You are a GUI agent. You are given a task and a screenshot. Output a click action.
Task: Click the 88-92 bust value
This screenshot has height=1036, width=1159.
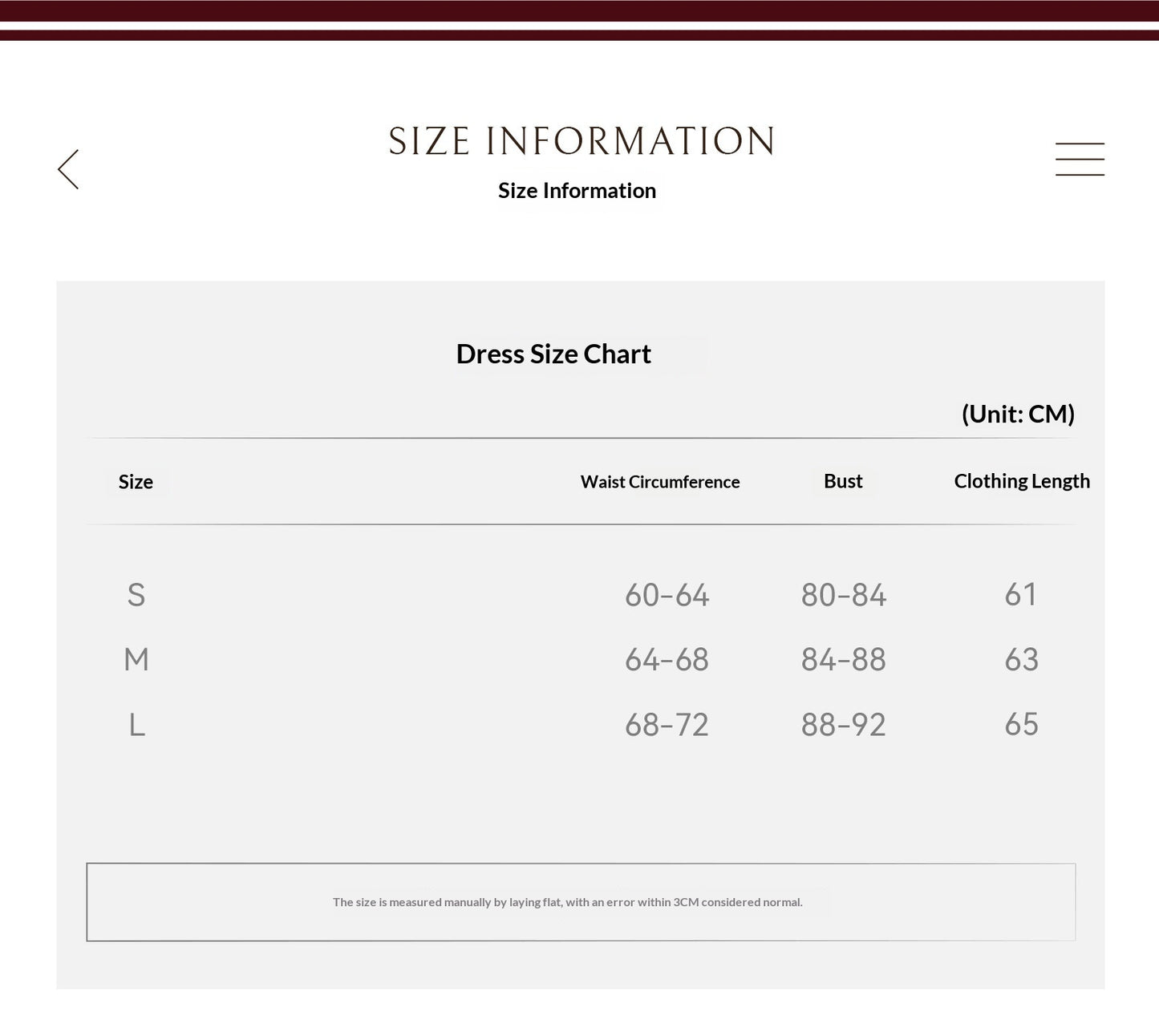tap(843, 725)
